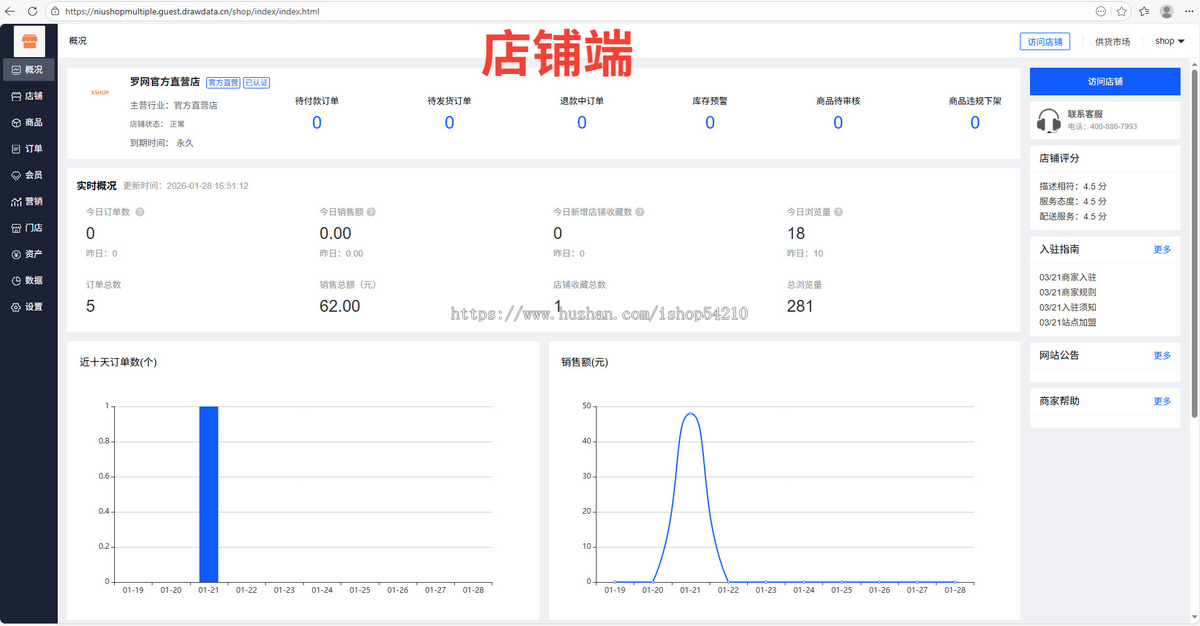This screenshot has width=1200, height=626.
Task: Click the 已认证 badge
Action: coord(256,82)
